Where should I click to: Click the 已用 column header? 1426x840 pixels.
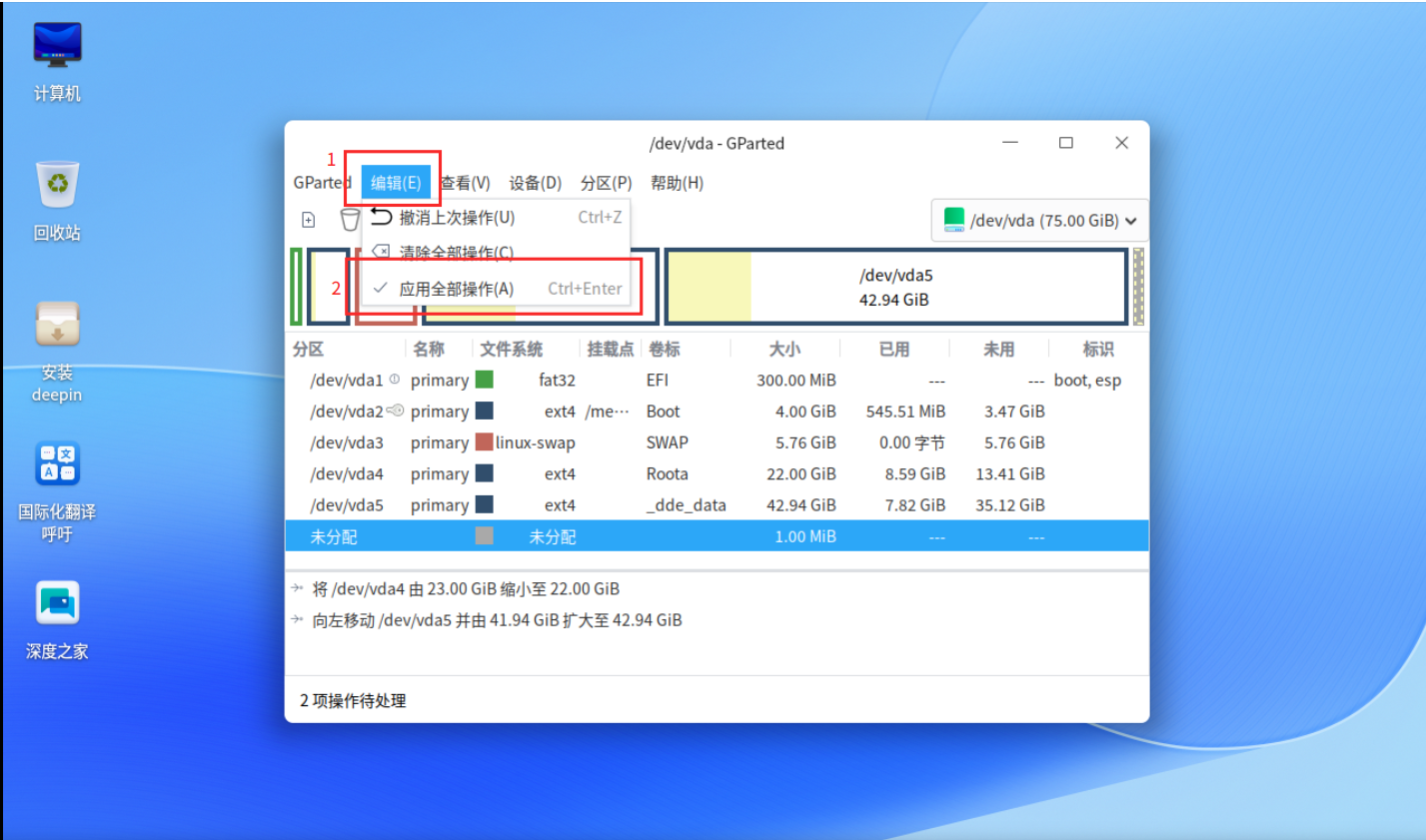(x=894, y=349)
